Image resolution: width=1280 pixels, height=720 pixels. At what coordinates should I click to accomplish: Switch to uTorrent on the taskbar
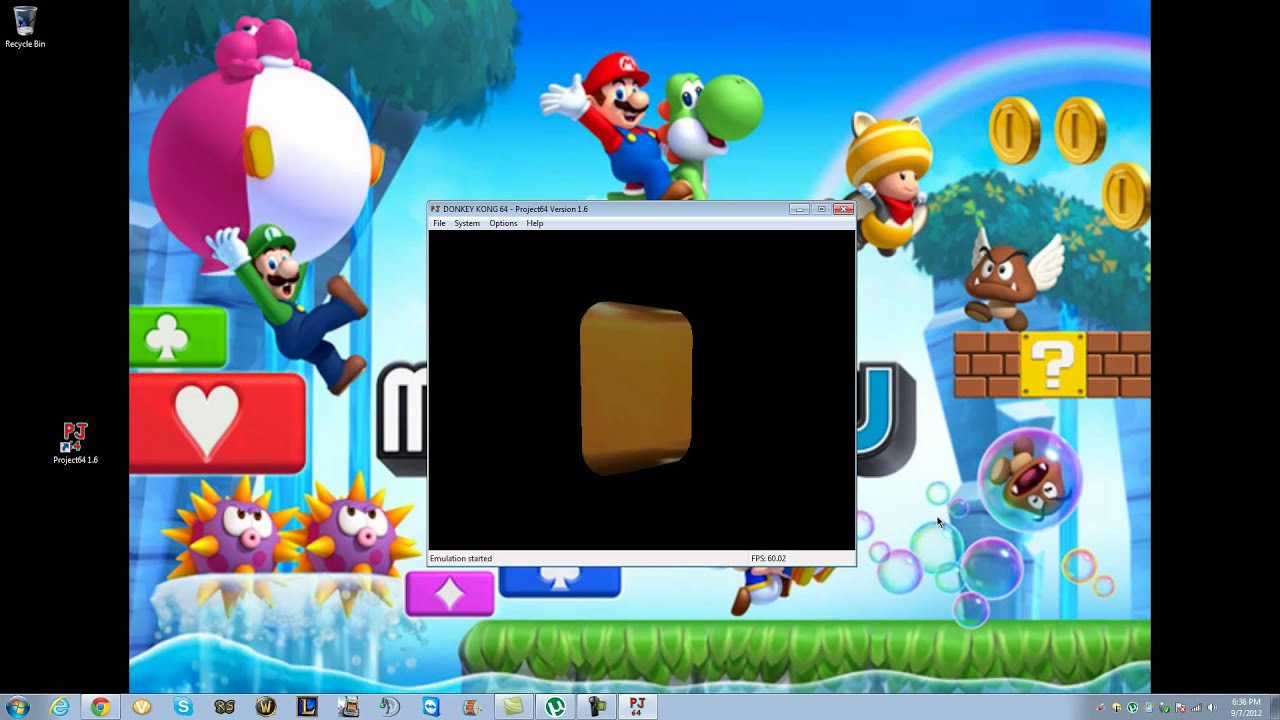pos(554,706)
